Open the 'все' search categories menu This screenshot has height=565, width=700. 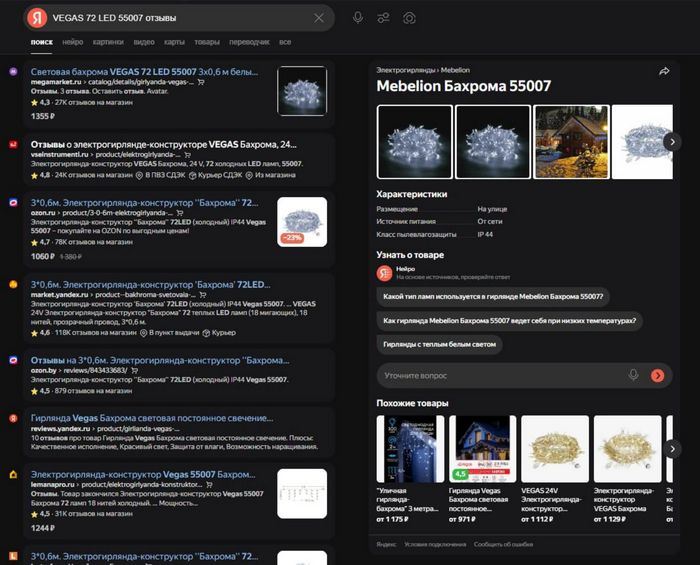(285, 43)
